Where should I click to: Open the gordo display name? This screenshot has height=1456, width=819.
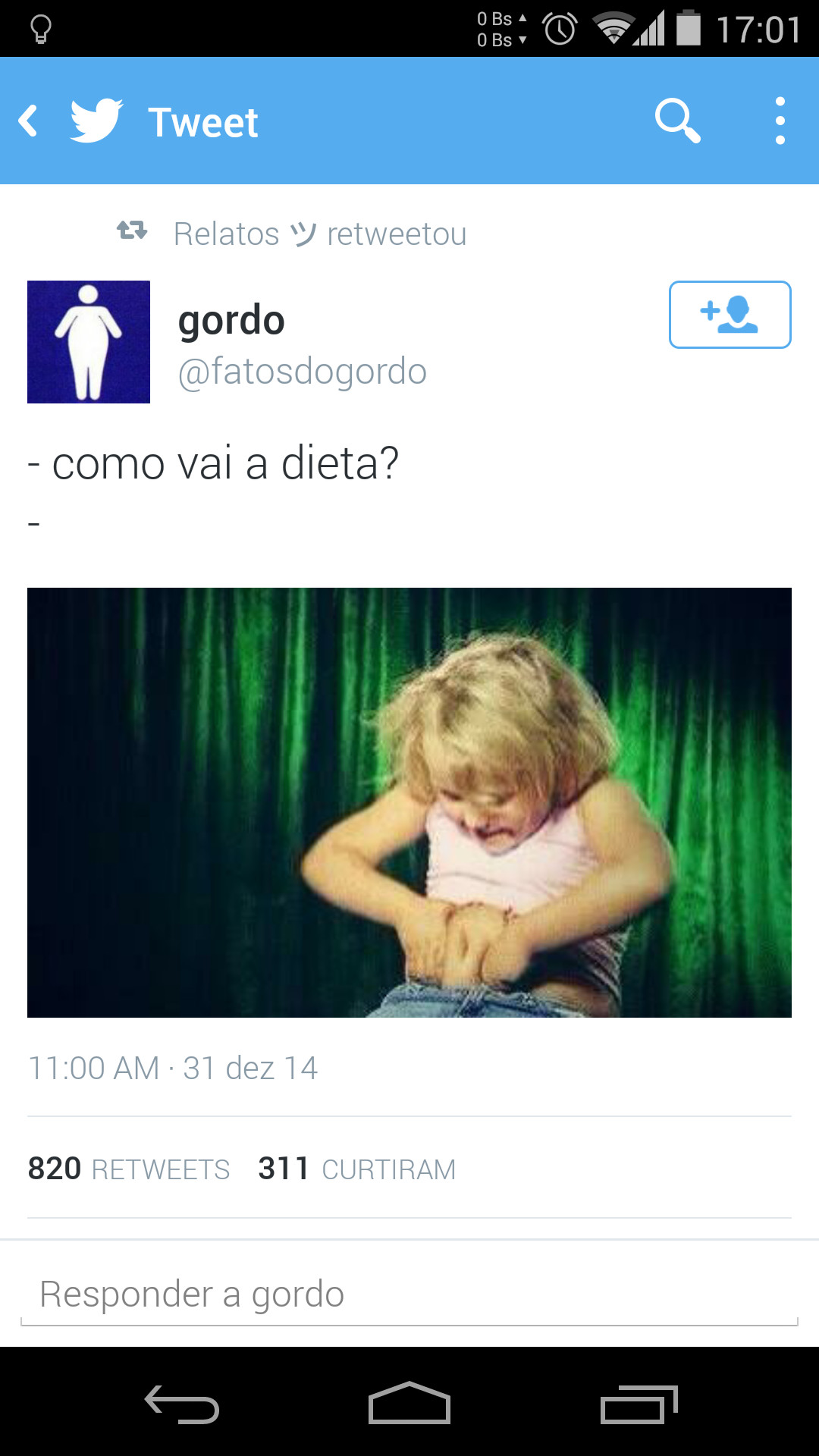coord(231,321)
